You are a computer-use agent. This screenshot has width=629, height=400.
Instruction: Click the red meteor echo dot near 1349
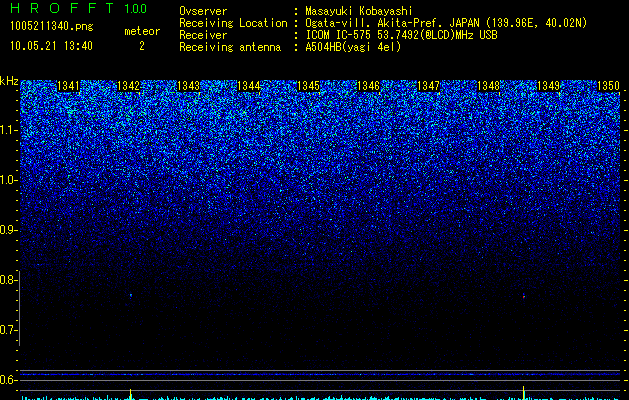point(524,296)
